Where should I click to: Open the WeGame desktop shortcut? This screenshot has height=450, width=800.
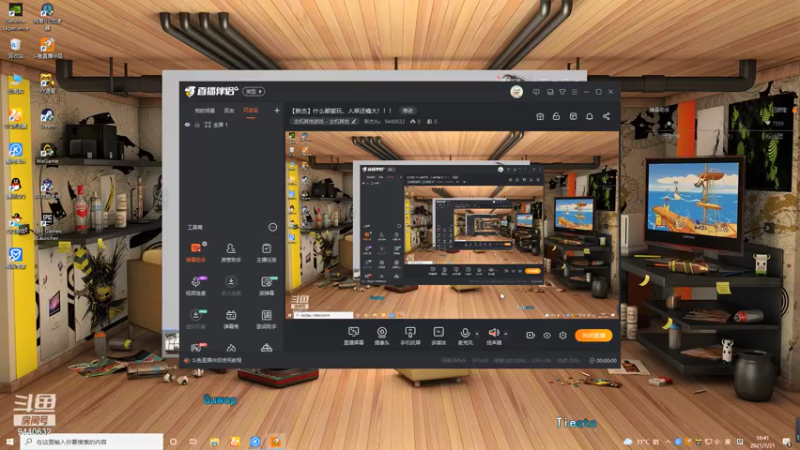(47, 154)
